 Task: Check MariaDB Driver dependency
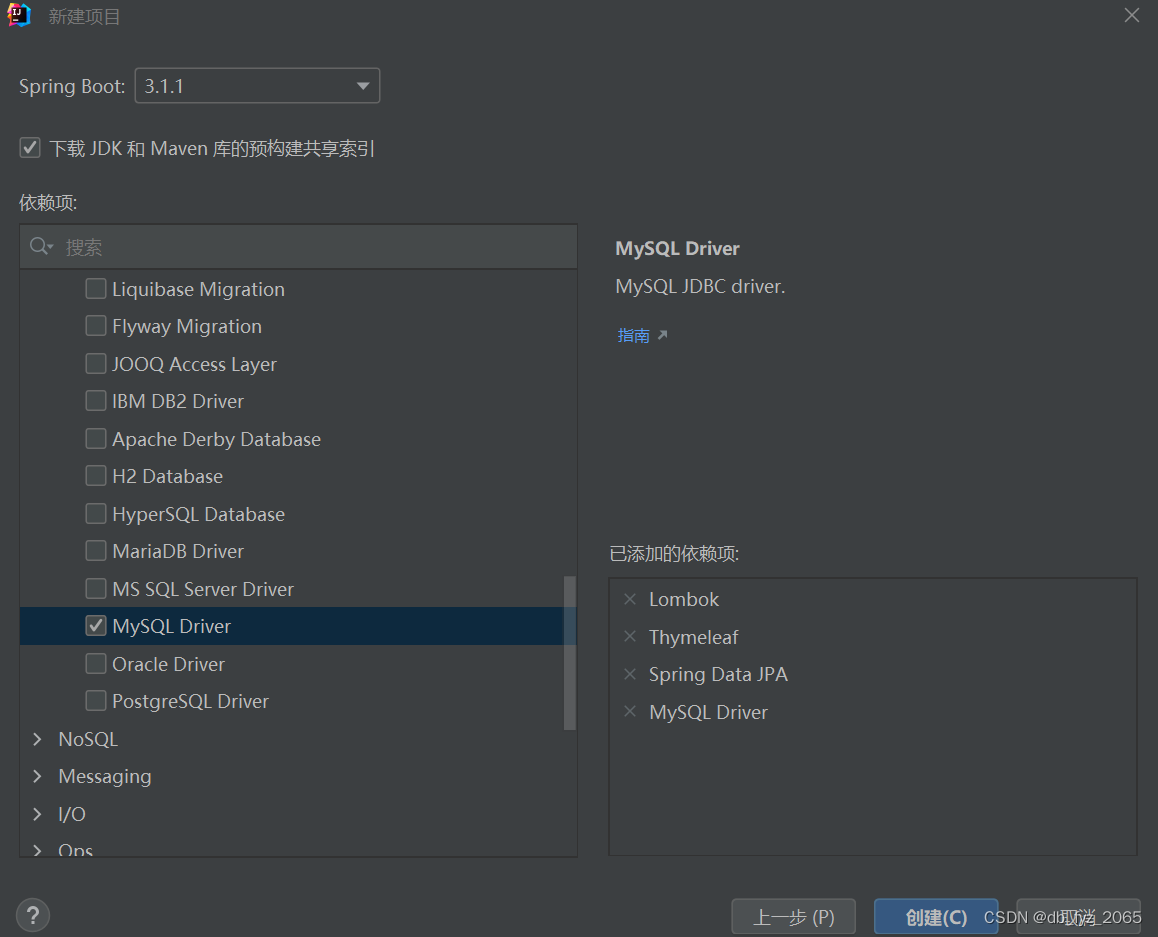[96, 551]
